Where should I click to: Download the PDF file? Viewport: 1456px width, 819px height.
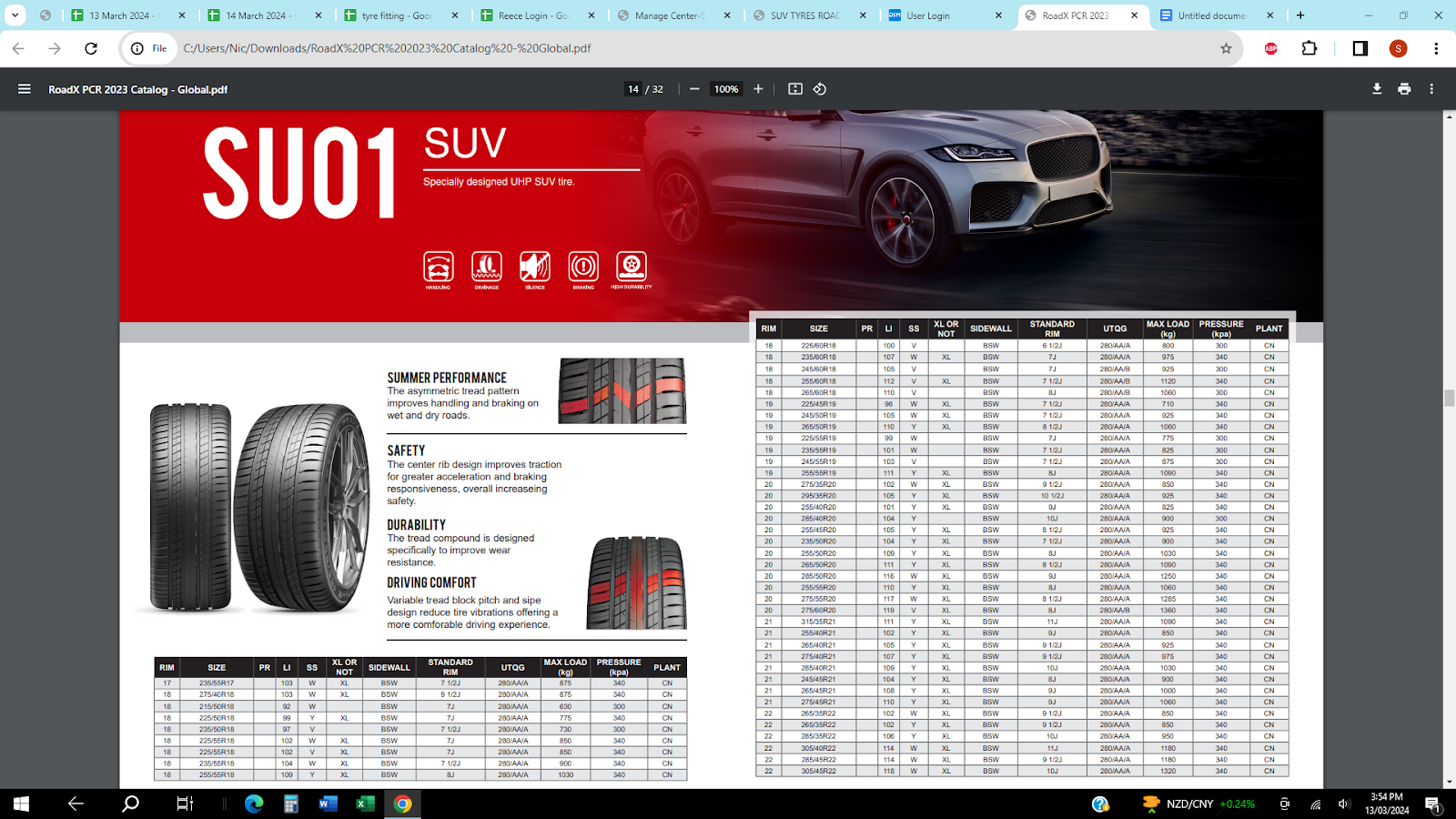click(x=1377, y=89)
